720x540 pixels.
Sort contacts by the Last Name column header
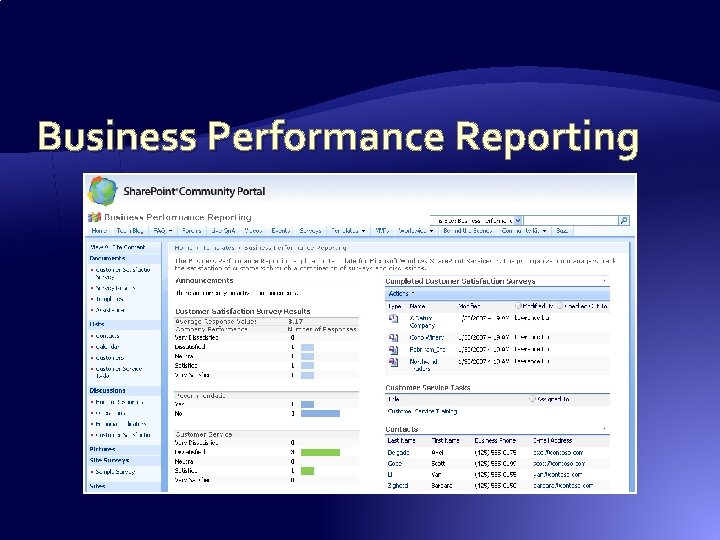tap(401, 441)
